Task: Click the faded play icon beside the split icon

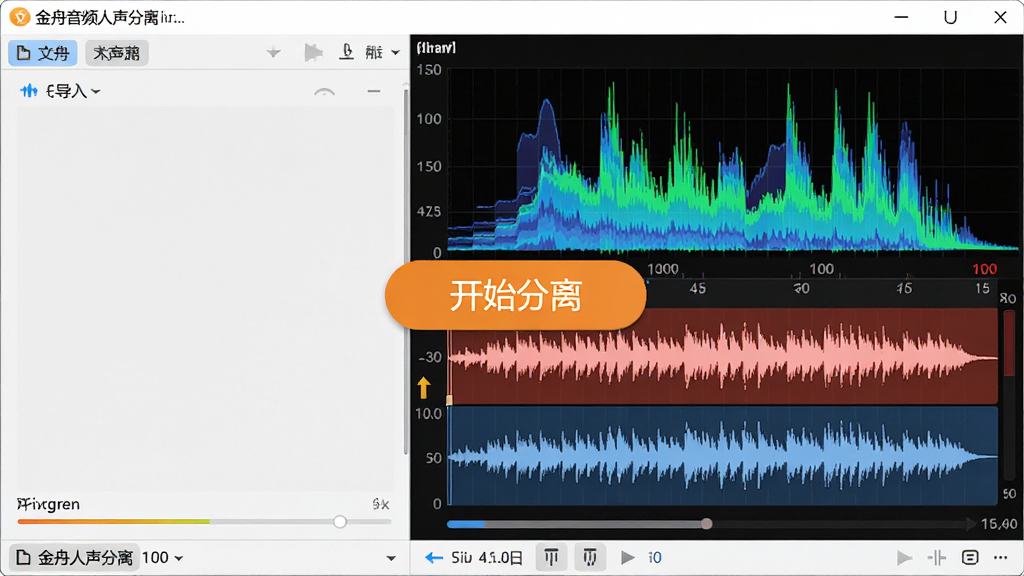Action: [x=904, y=558]
